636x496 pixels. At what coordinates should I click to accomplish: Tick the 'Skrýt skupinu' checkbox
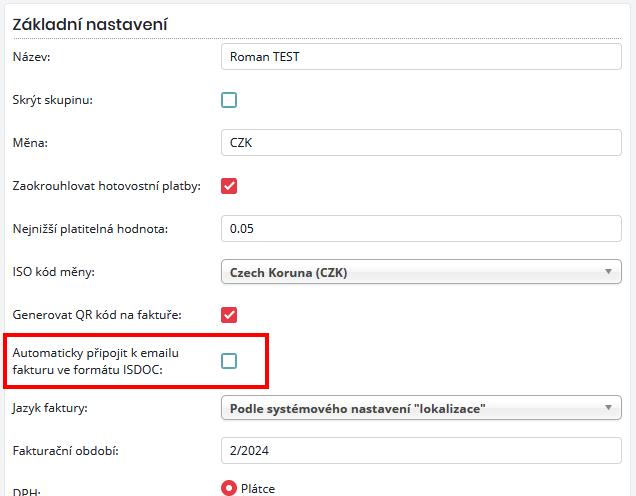coord(229,100)
